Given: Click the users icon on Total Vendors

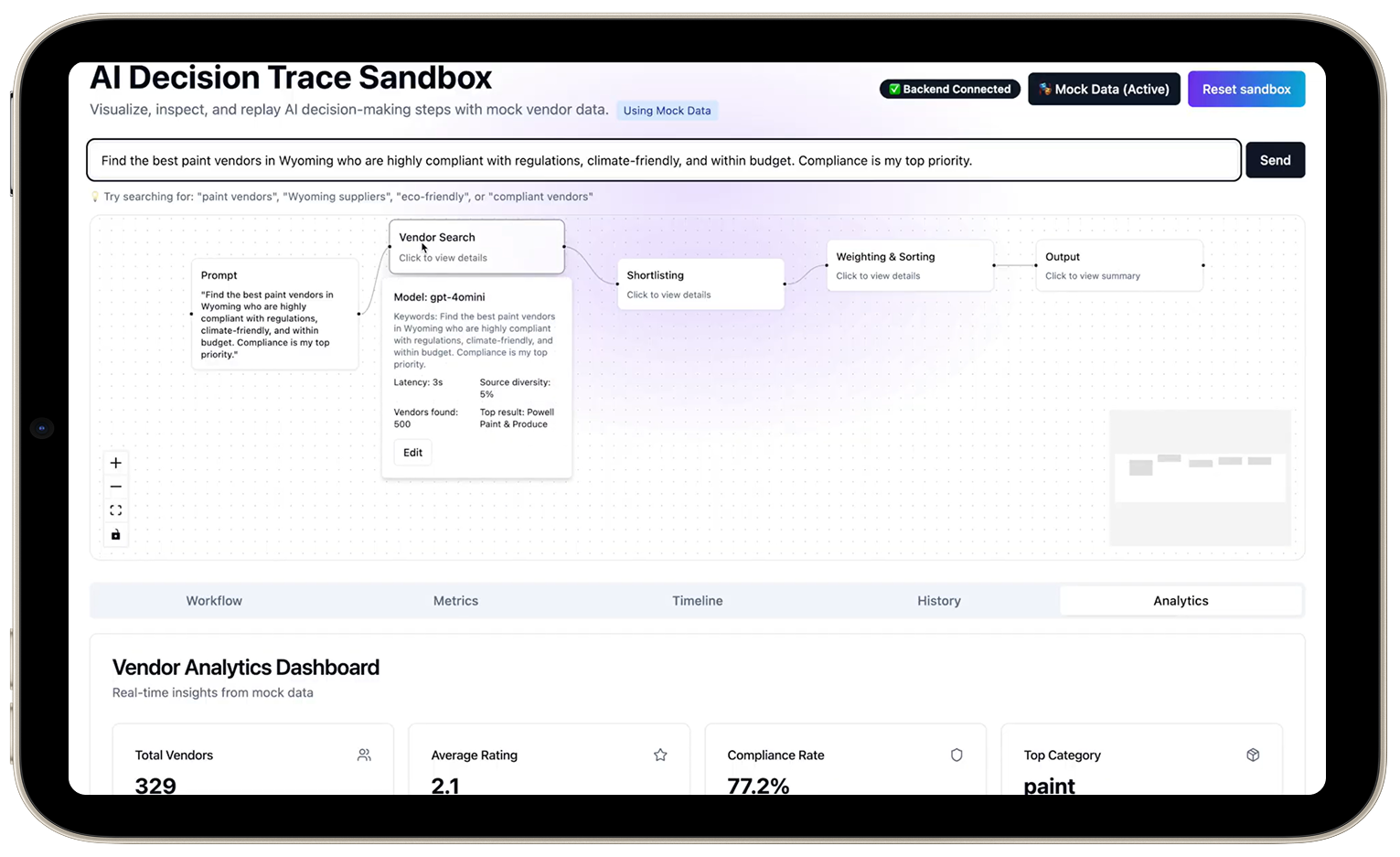Looking at the screenshot, I should coord(364,755).
